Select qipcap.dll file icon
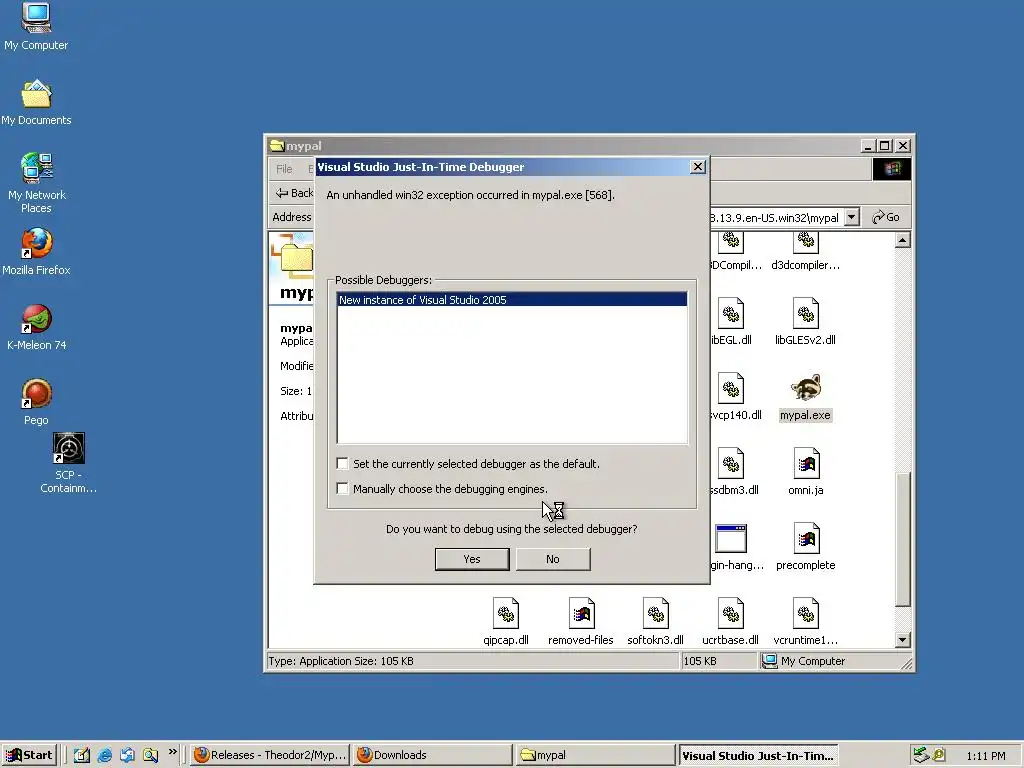 [x=505, y=614]
